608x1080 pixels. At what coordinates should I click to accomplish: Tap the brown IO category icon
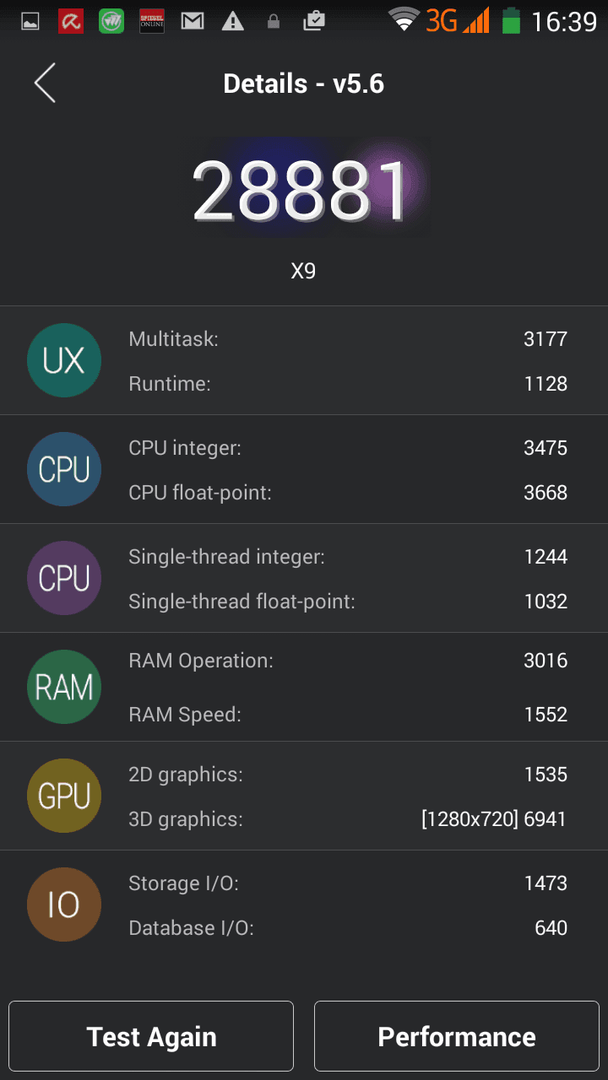64,904
